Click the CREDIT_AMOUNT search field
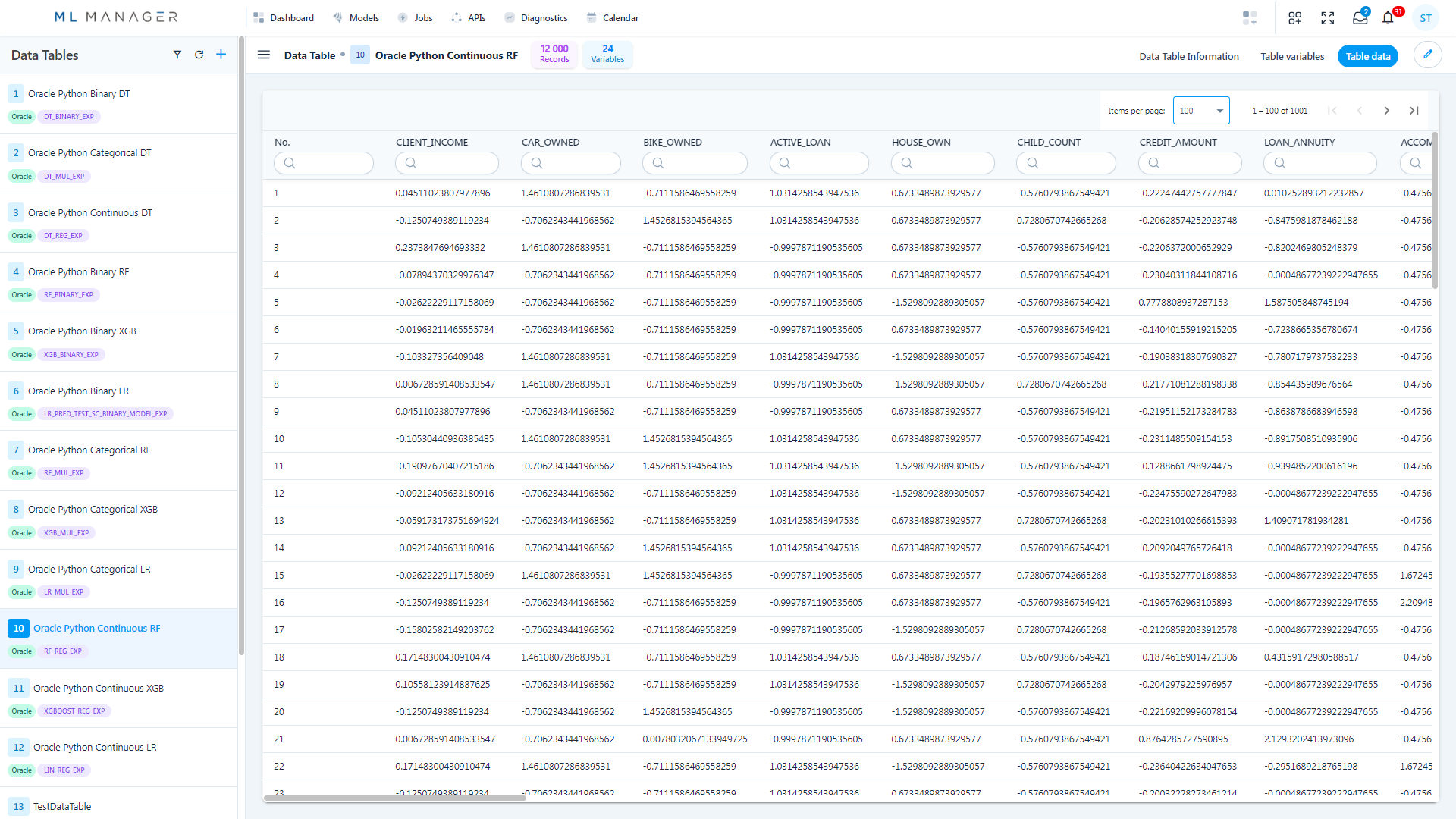The image size is (1456, 819). tap(1190, 163)
